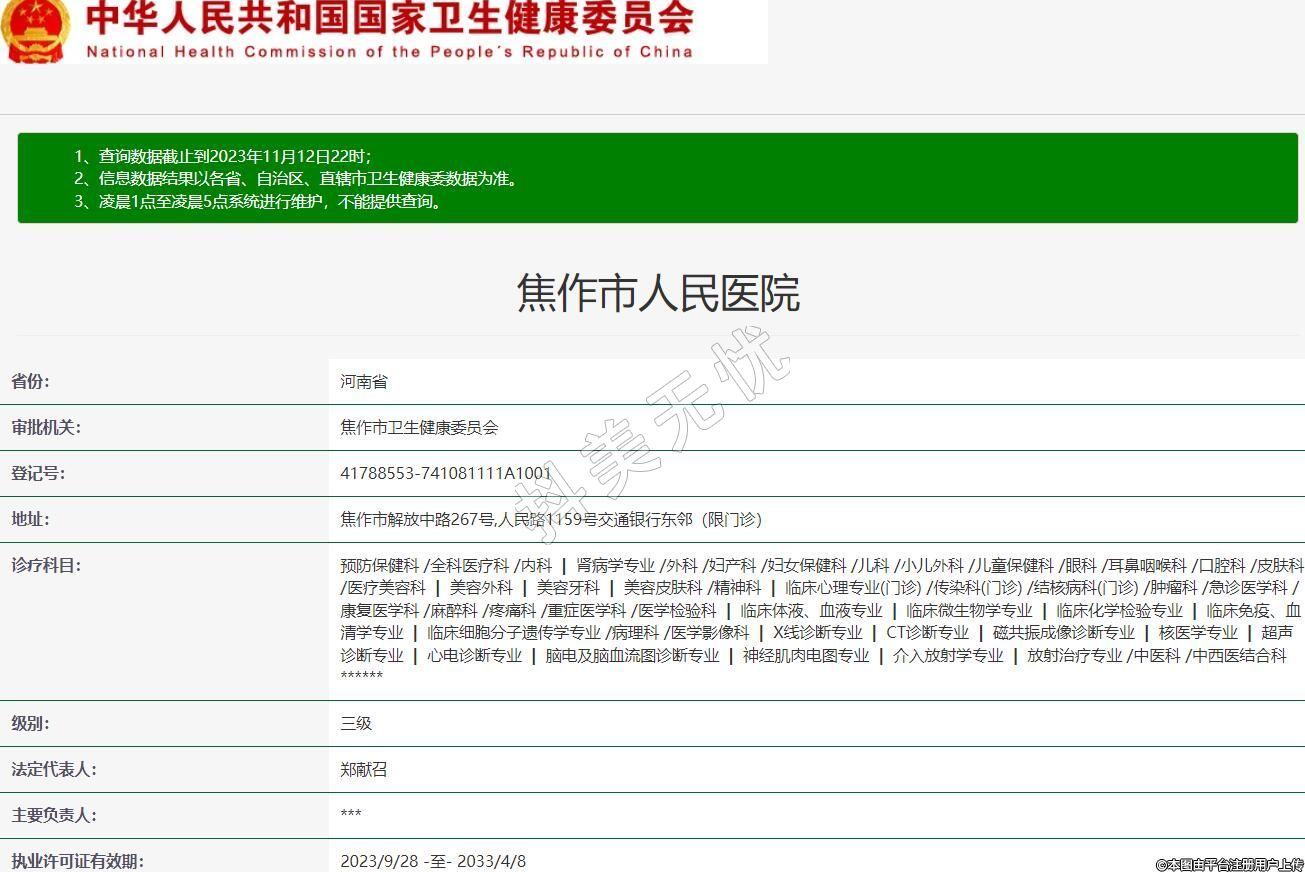1305x872 pixels.
Task: Select legal representative name 郑献召
Action: (363, 769)
